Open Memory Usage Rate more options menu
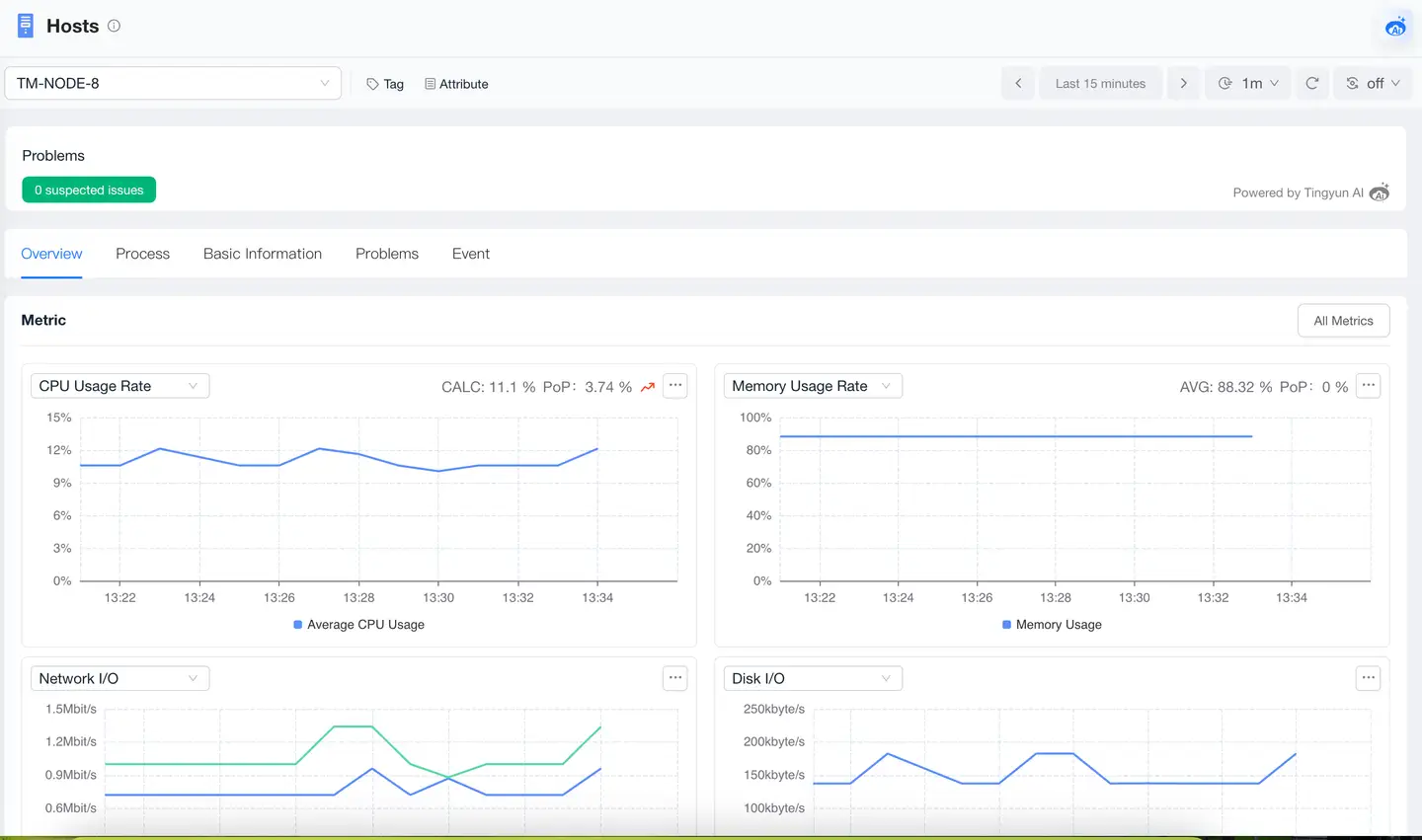 point(1368,386)
